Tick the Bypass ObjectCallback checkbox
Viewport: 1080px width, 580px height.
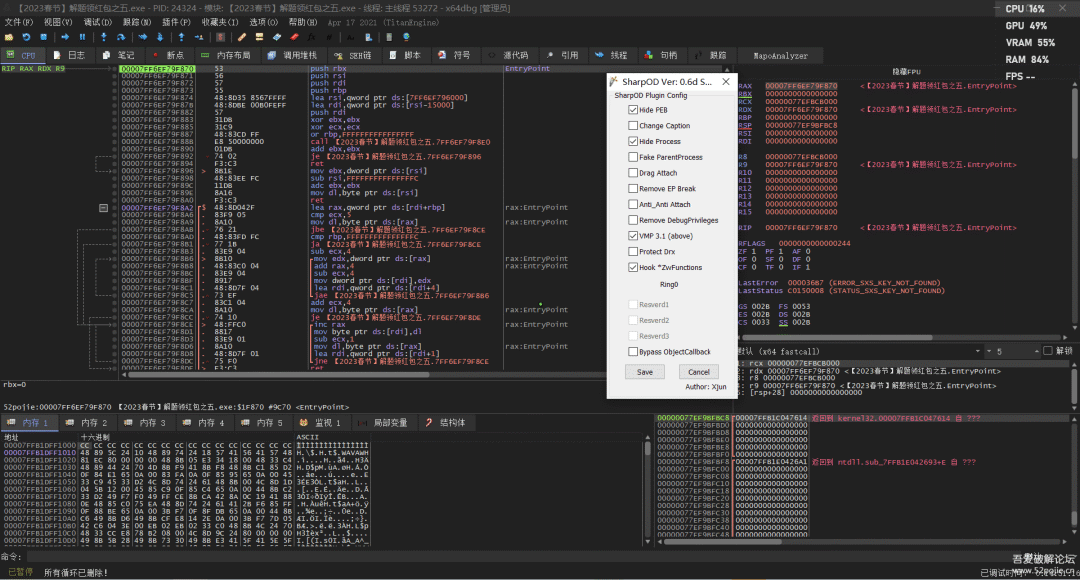point(633,352)
